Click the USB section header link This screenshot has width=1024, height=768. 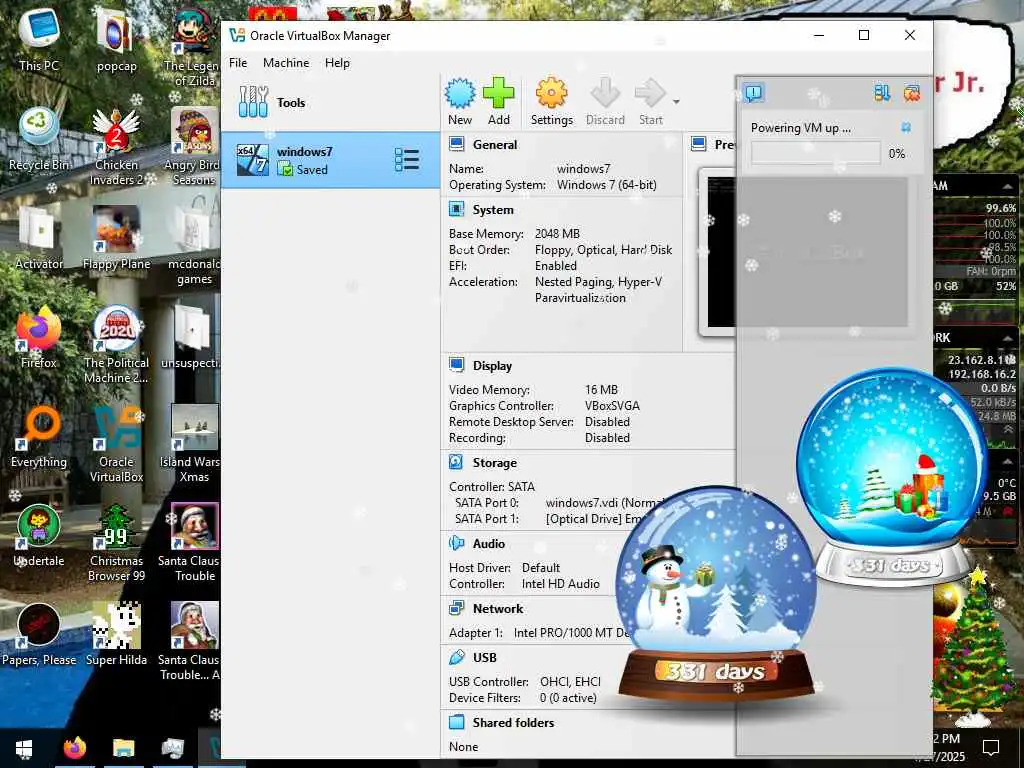[x=485, y=658]
